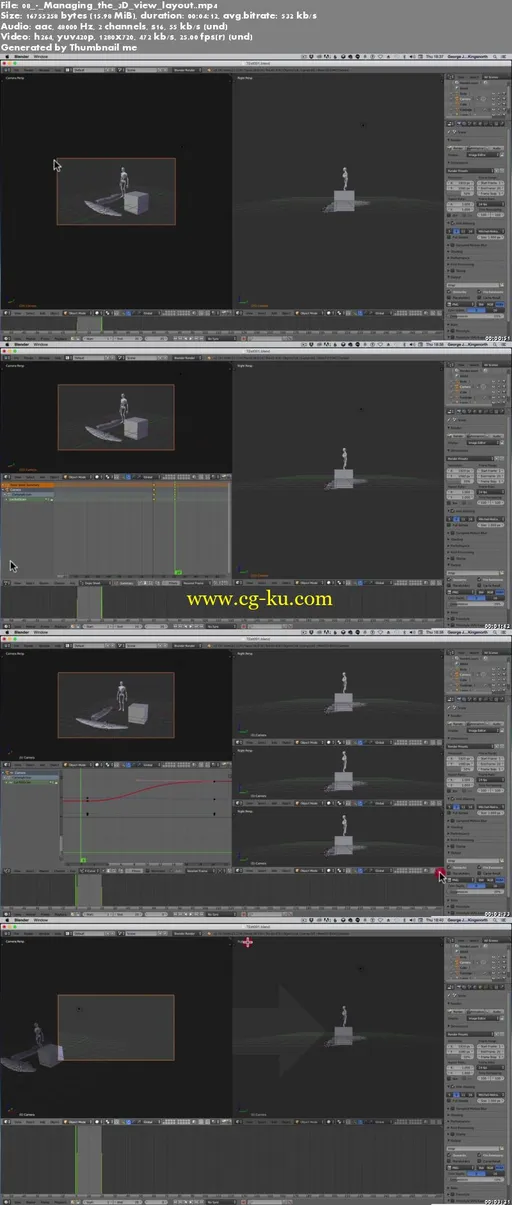
Task: Click Start Frame field in first frame properties
Action: tap(490, 183)
